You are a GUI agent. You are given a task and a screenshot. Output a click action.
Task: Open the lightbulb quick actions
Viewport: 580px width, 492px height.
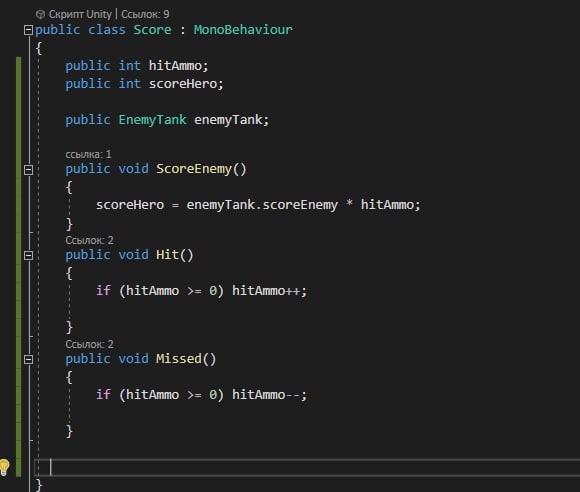(x=4, y=467)
